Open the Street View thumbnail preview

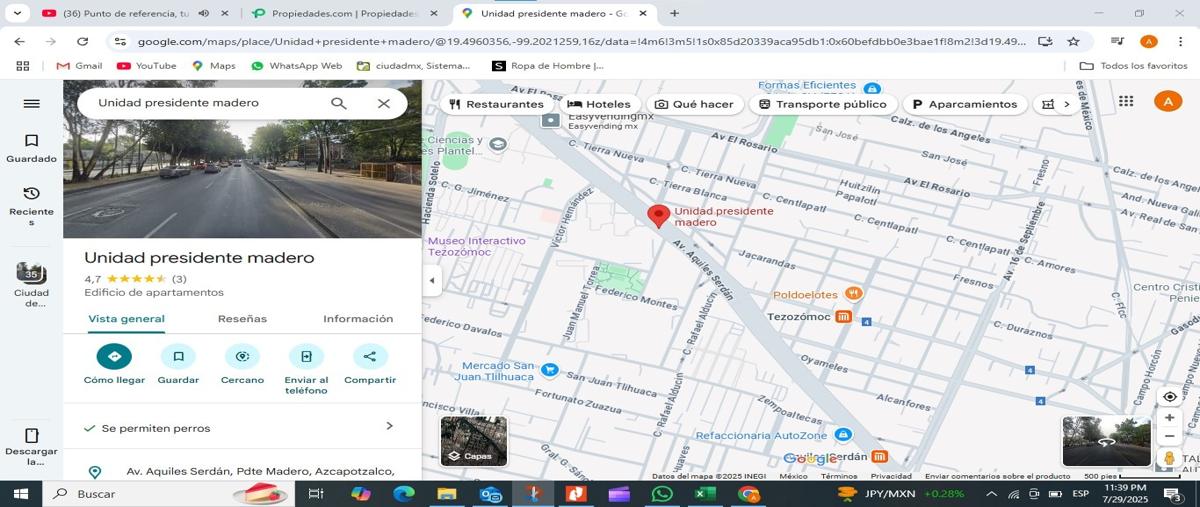(1106, 441)
